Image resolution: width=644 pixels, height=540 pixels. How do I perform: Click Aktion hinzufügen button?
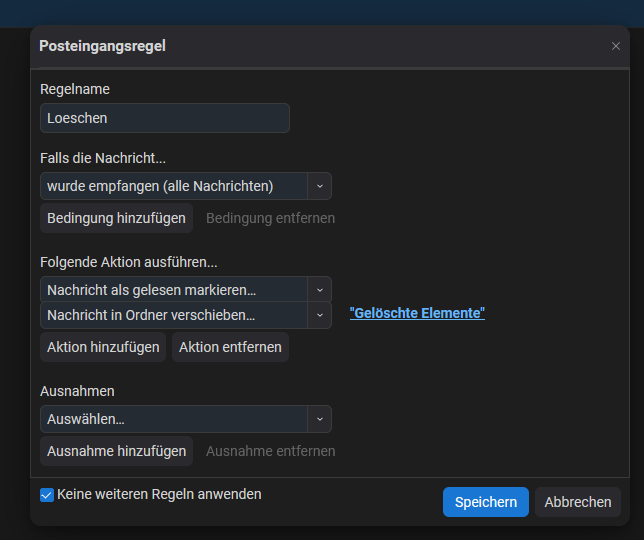103,347
